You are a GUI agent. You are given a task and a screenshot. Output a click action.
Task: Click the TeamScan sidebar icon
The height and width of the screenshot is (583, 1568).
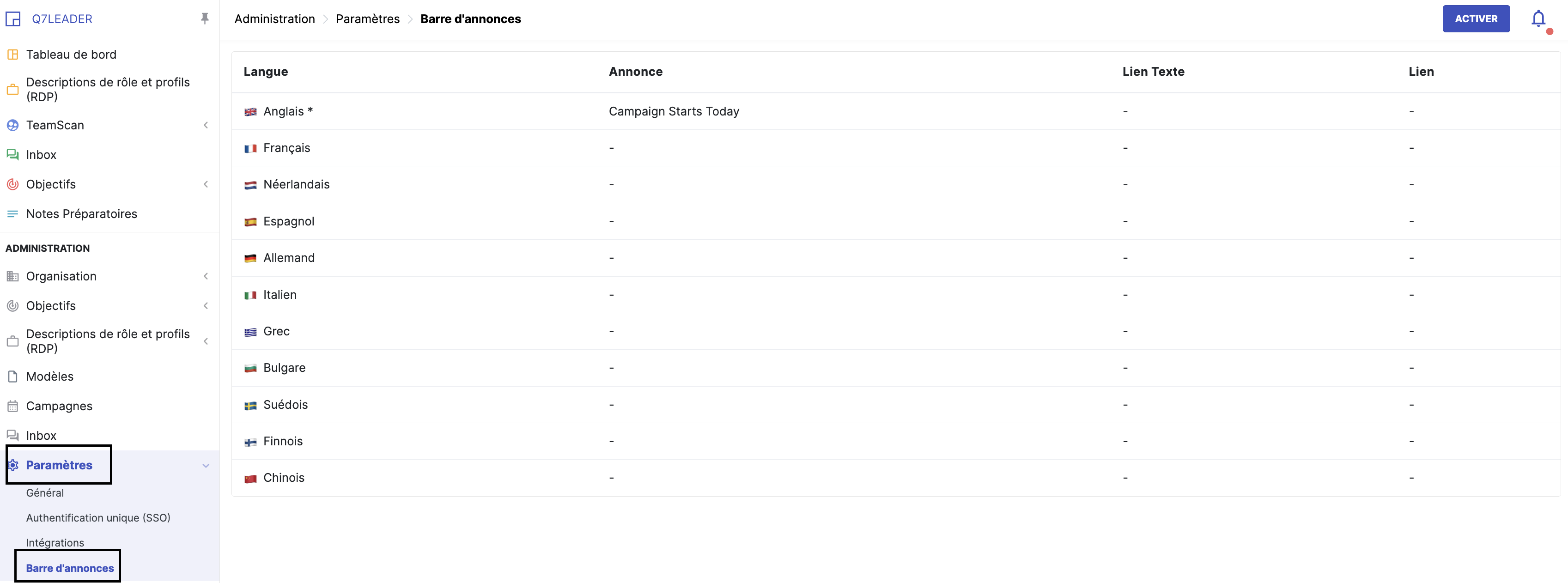(12, 125)
